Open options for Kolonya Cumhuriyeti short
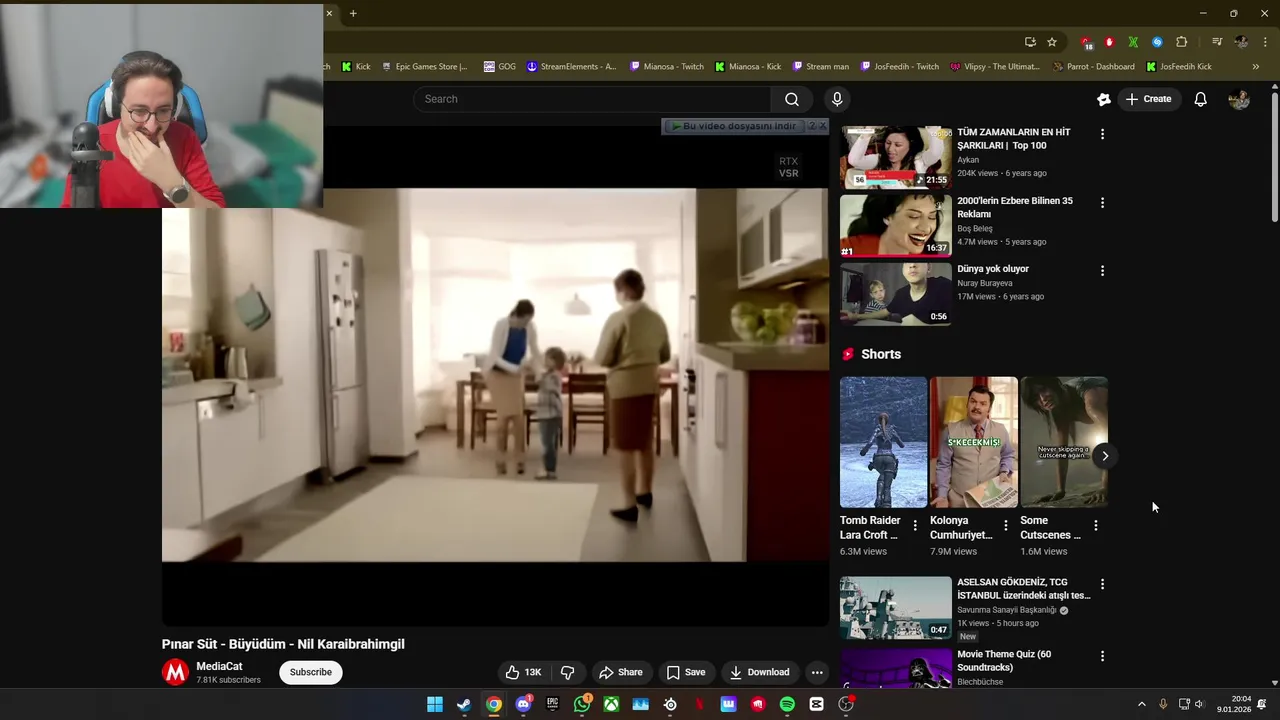This screenshot has width=1280, height=720. click(1005, 525)
